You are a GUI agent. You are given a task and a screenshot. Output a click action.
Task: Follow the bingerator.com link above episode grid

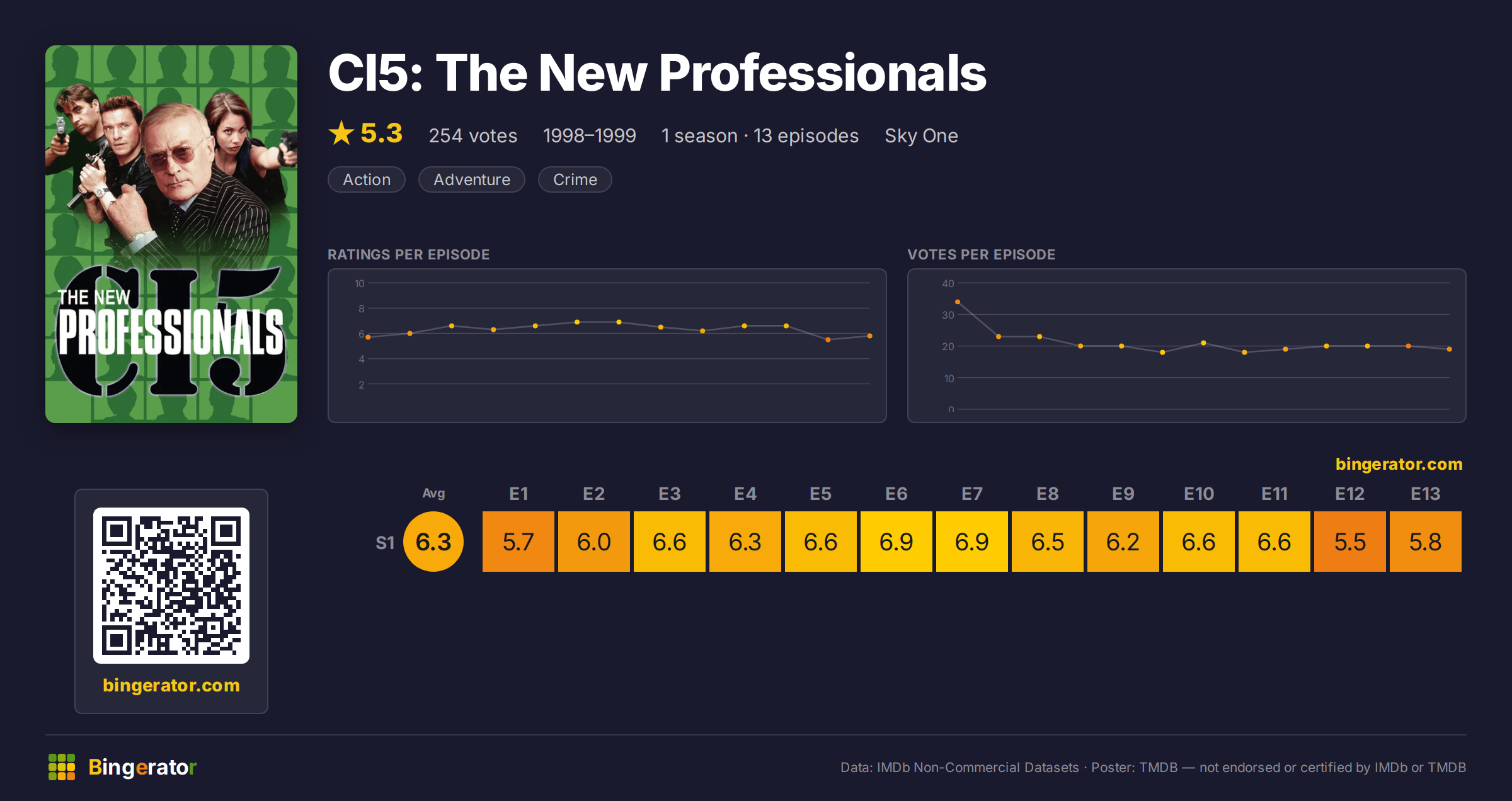click(1399, 464)
